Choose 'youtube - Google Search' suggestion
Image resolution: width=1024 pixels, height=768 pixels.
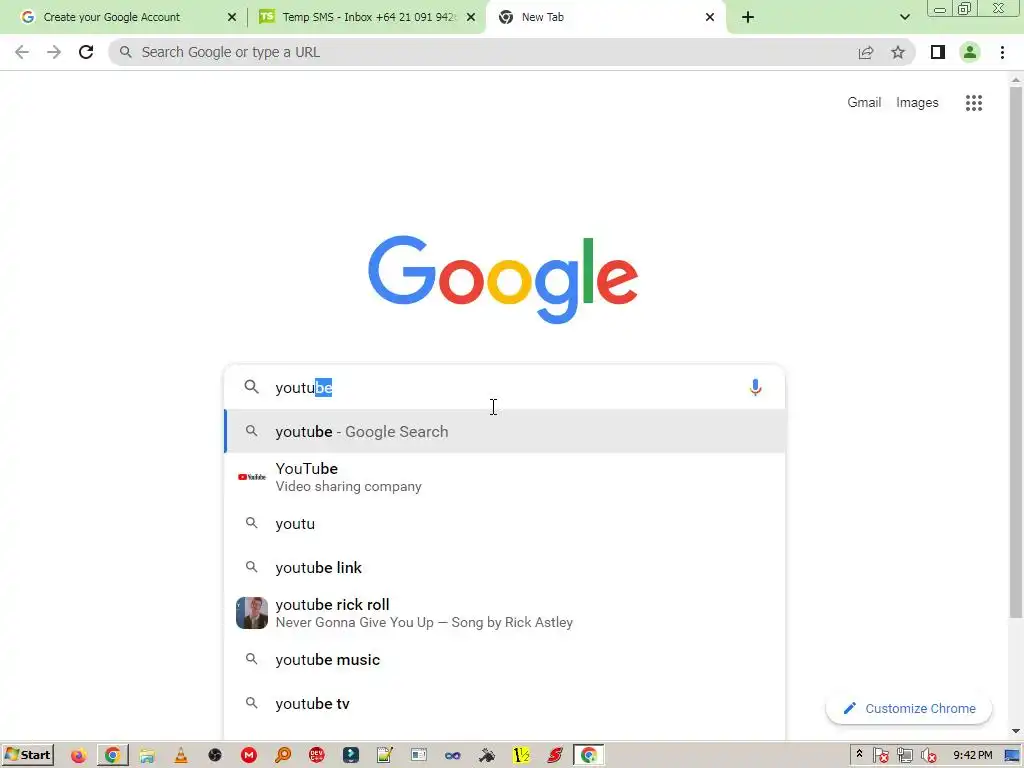[x=504, y=432]
